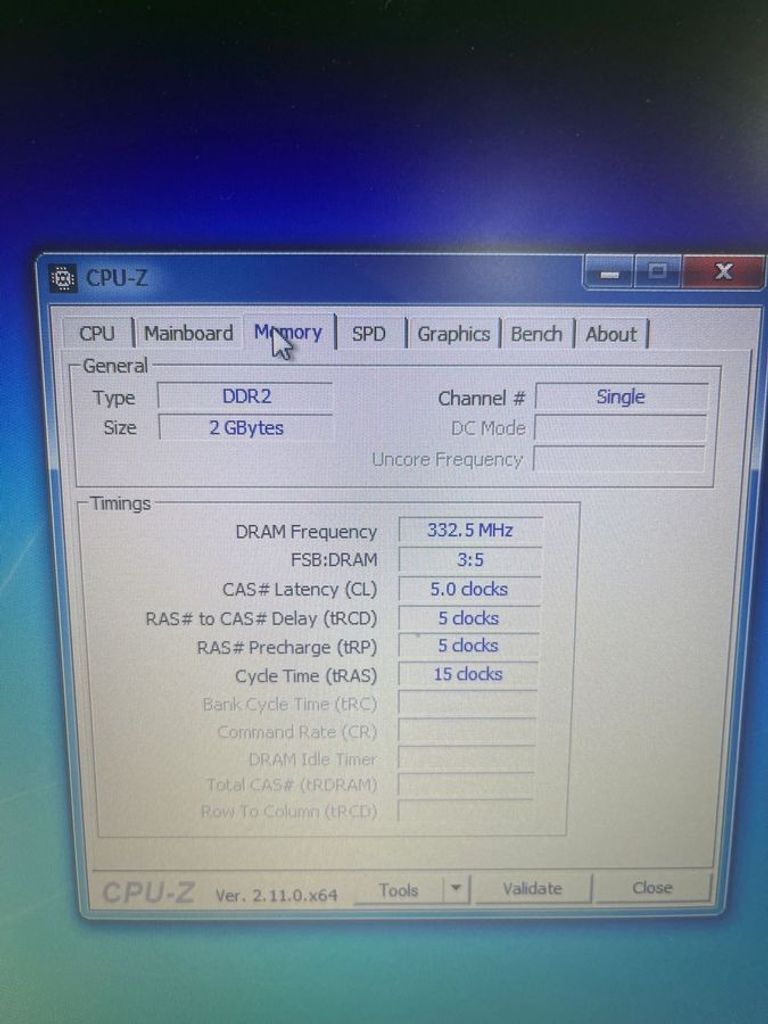Screen dimensions: 768x1024
Task: Click the DRAM Frequency label
Action: [306, 532]
